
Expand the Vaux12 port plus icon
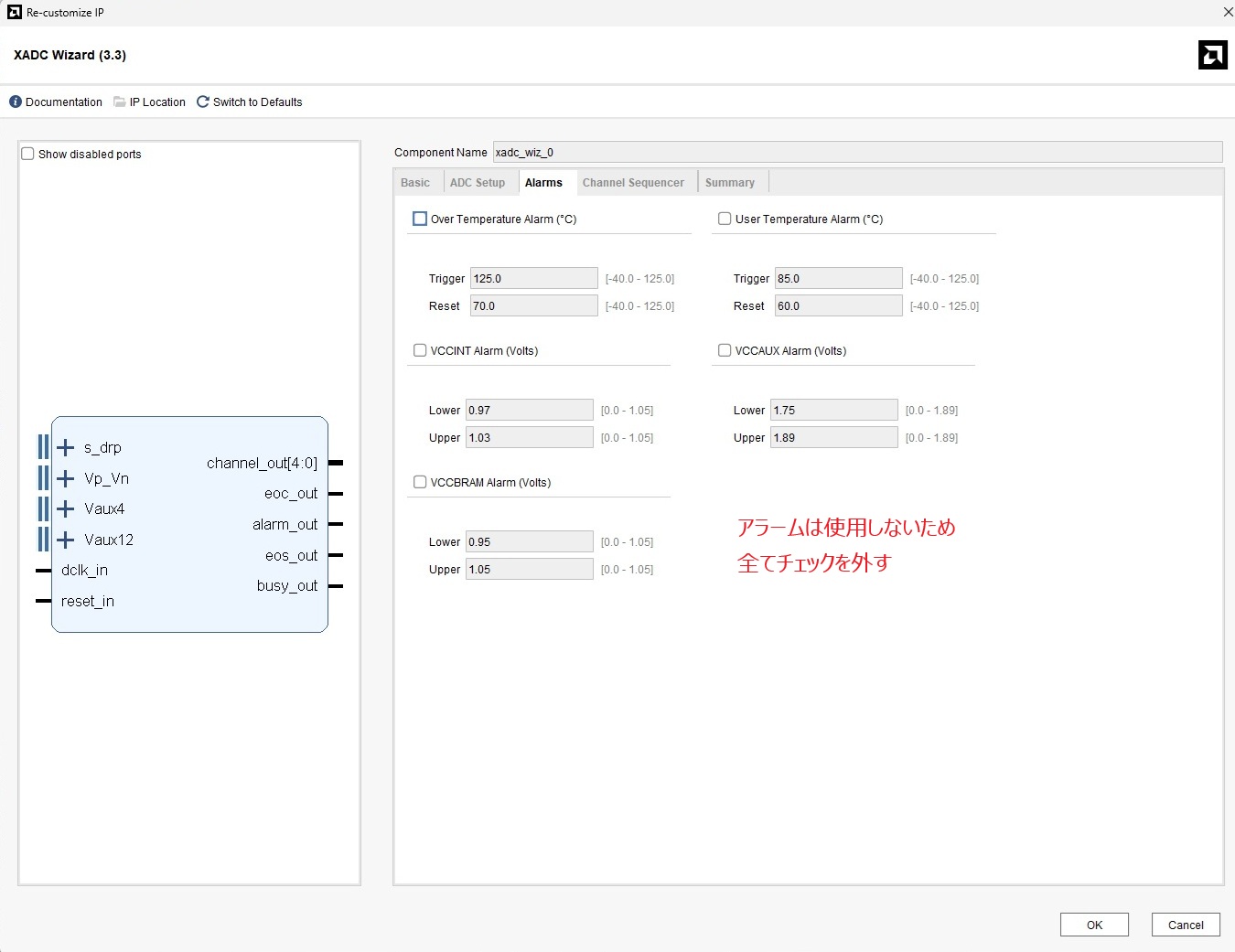[x=66, y=540]
